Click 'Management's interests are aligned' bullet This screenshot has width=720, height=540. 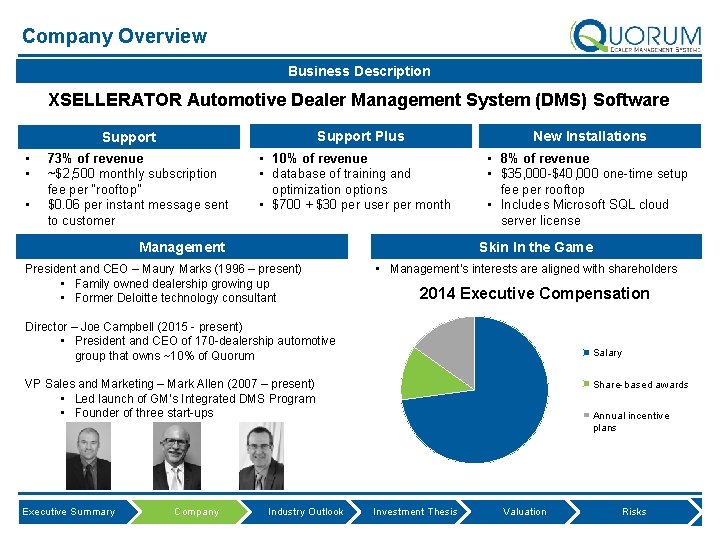click(534, 269)
